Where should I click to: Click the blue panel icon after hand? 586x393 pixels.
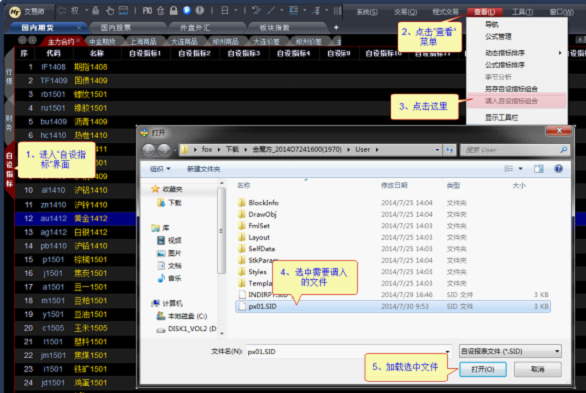pos(123,10)
